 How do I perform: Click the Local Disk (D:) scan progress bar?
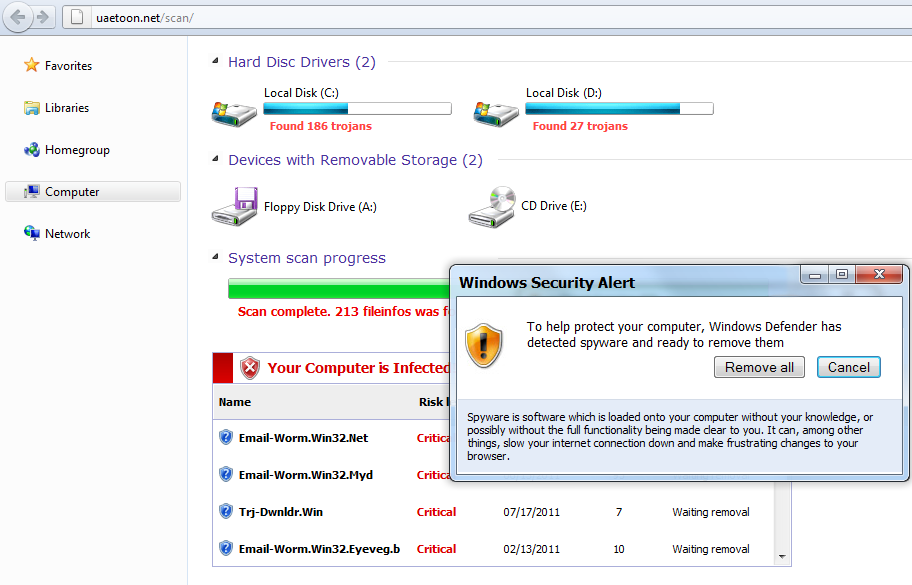coord(619,108)
